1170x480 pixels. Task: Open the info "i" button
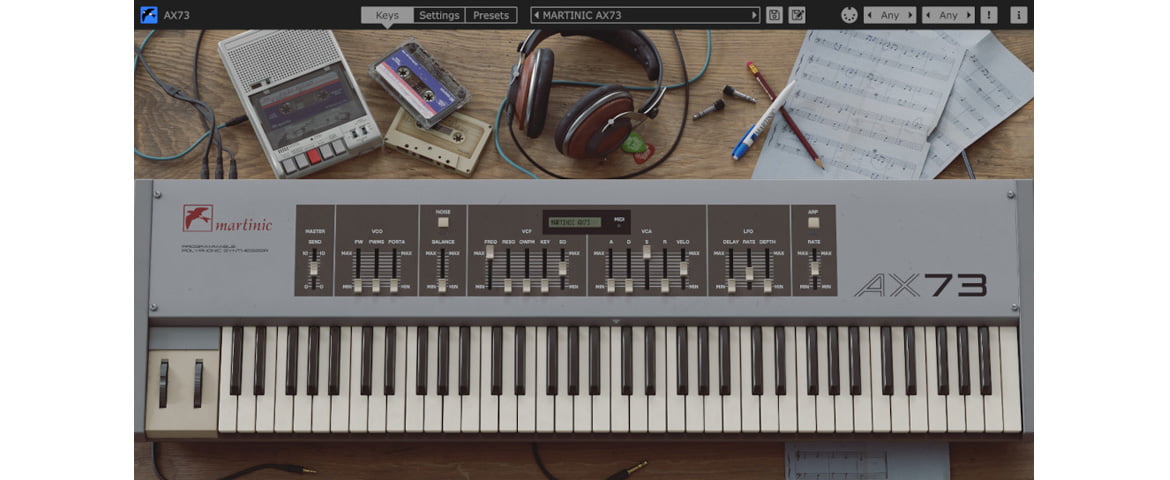click(1019, 15)
